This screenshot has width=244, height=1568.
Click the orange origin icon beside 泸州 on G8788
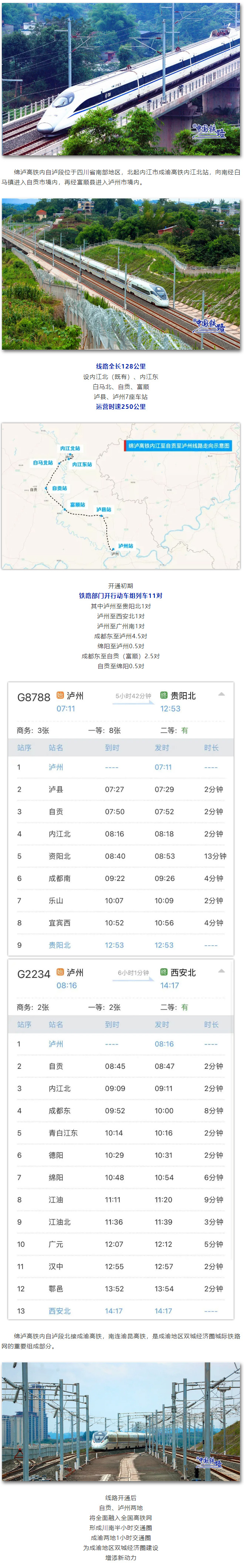coord(60,695)
